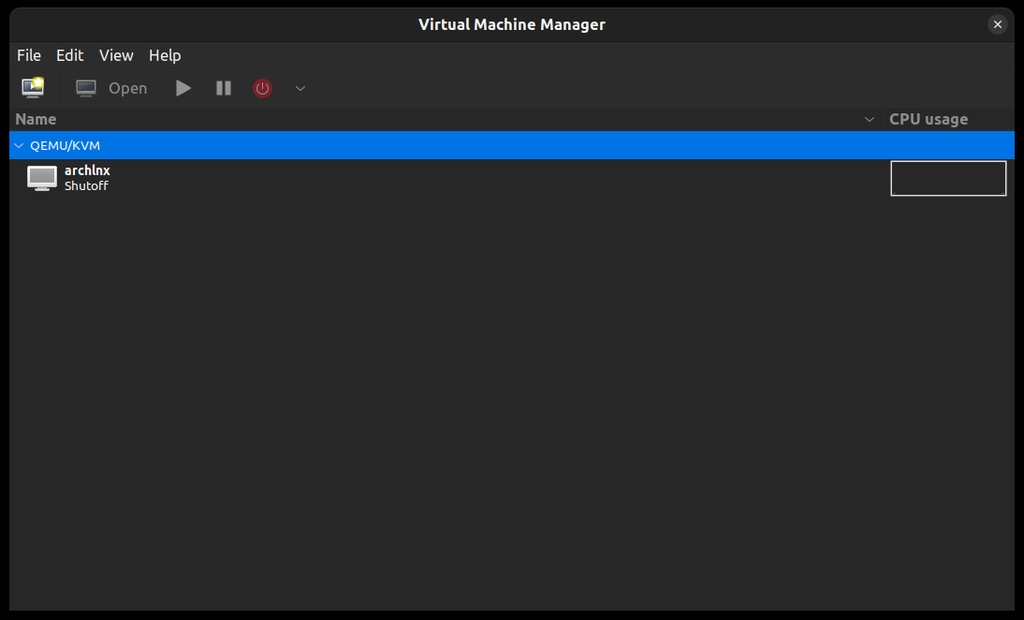Open the Edit menu
The image size is (1024, 620).
(70, 55)
